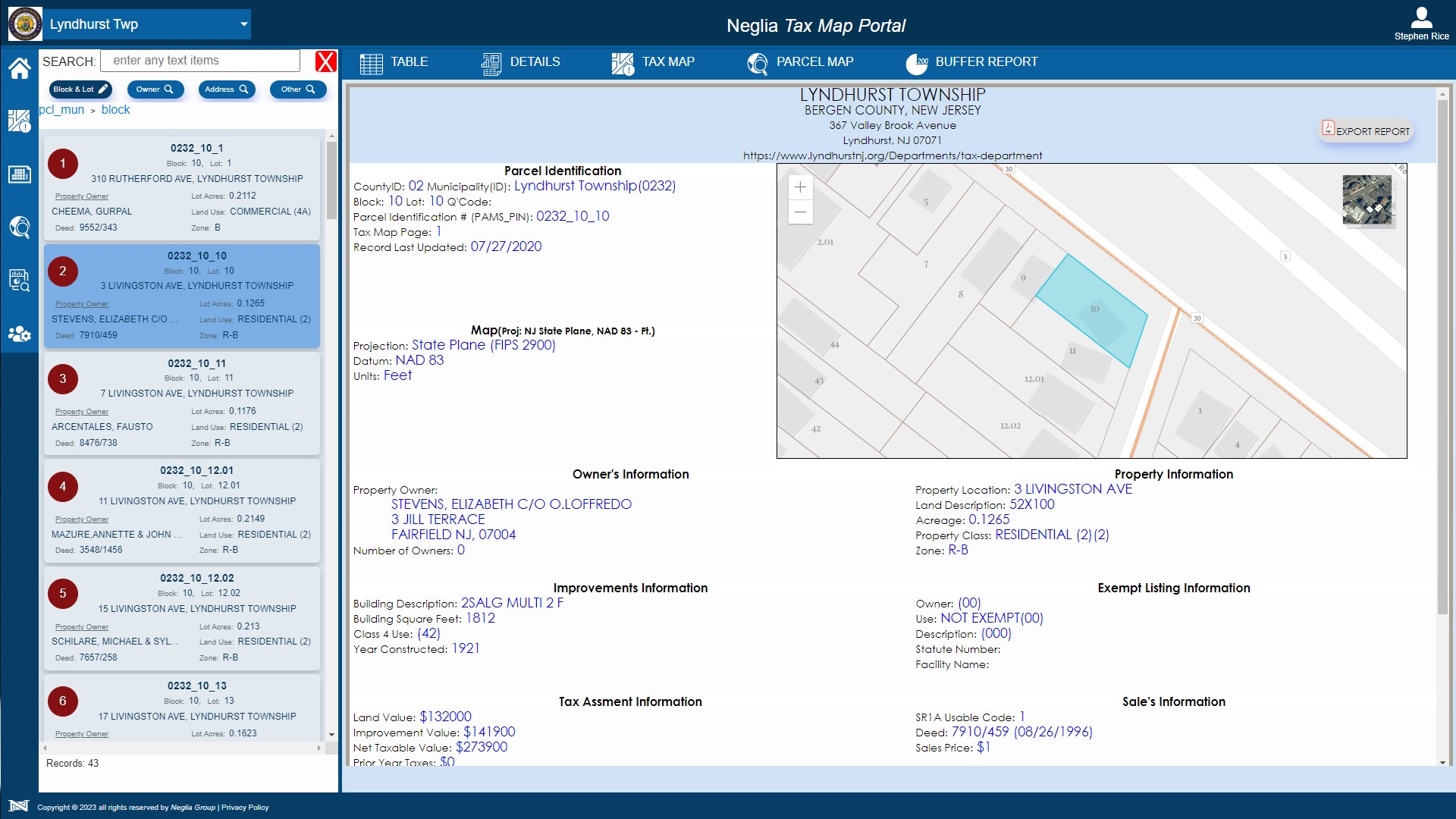The image size is (1456, 819).
Task: Choose the Address search filter button
Action: pos(226,89)
